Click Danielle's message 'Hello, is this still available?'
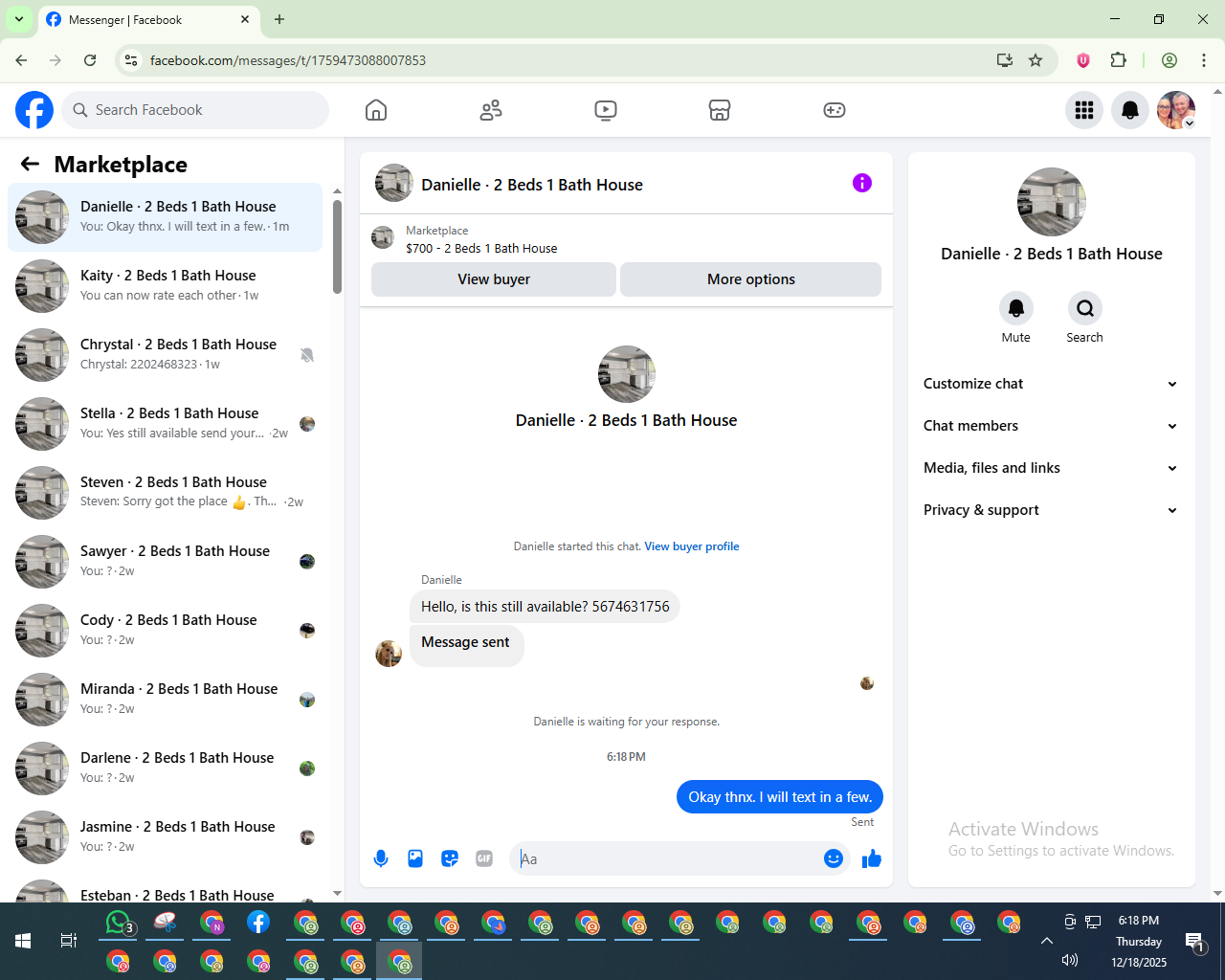Screen dimensions: 1225x980 (545, 607)
